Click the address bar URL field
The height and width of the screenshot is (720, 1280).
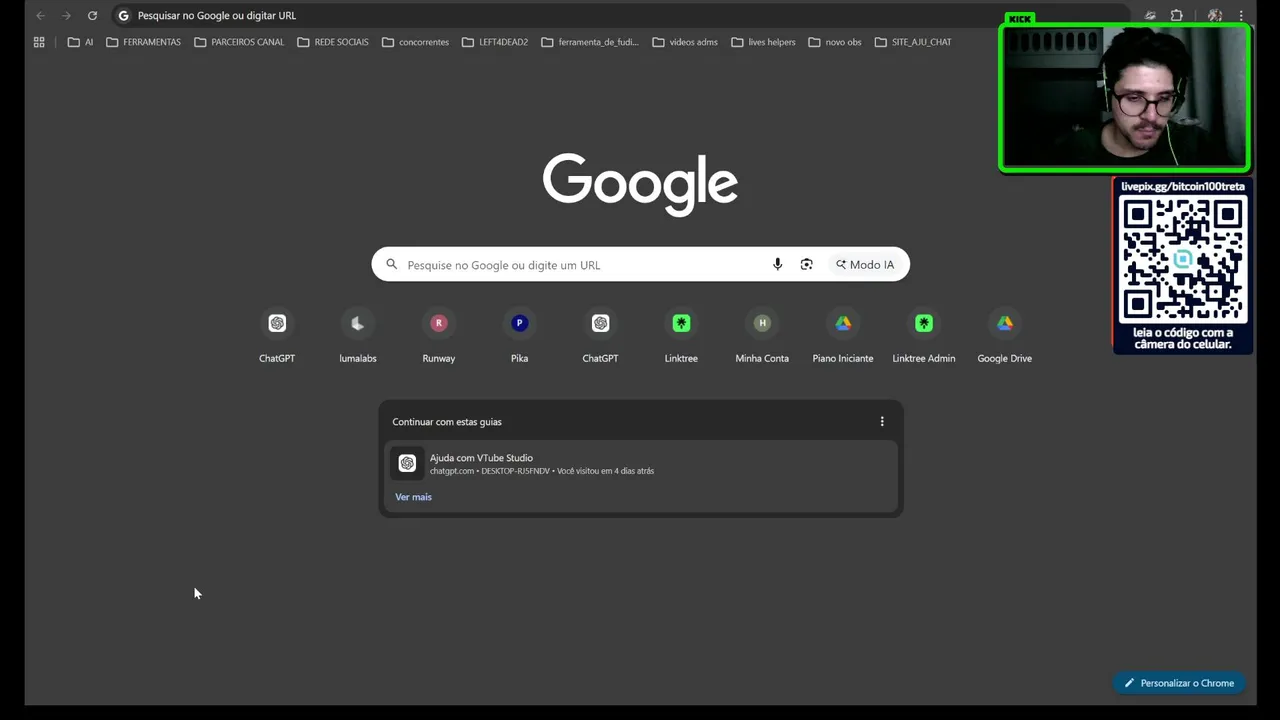[620, 16]
